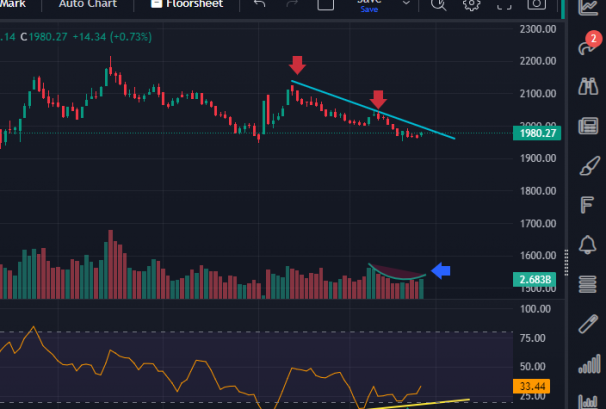Expand the Save dropdown arrow
The height and width of the screenshot is (409, 606).
tap(406, 3)
